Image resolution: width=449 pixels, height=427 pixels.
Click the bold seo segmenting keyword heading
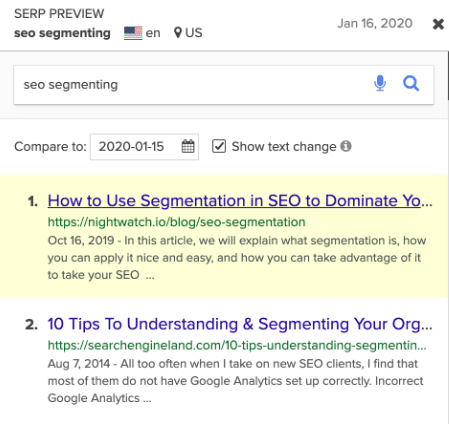tap(62, 33)
